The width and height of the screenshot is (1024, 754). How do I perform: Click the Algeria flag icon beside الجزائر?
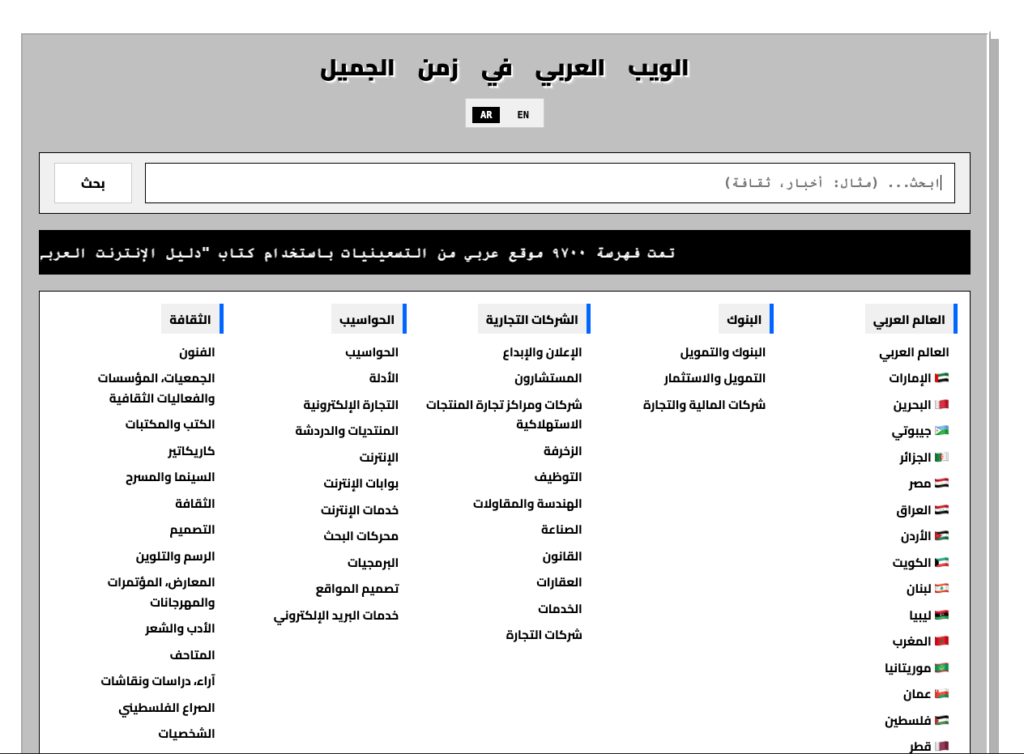tap(941, 457)
